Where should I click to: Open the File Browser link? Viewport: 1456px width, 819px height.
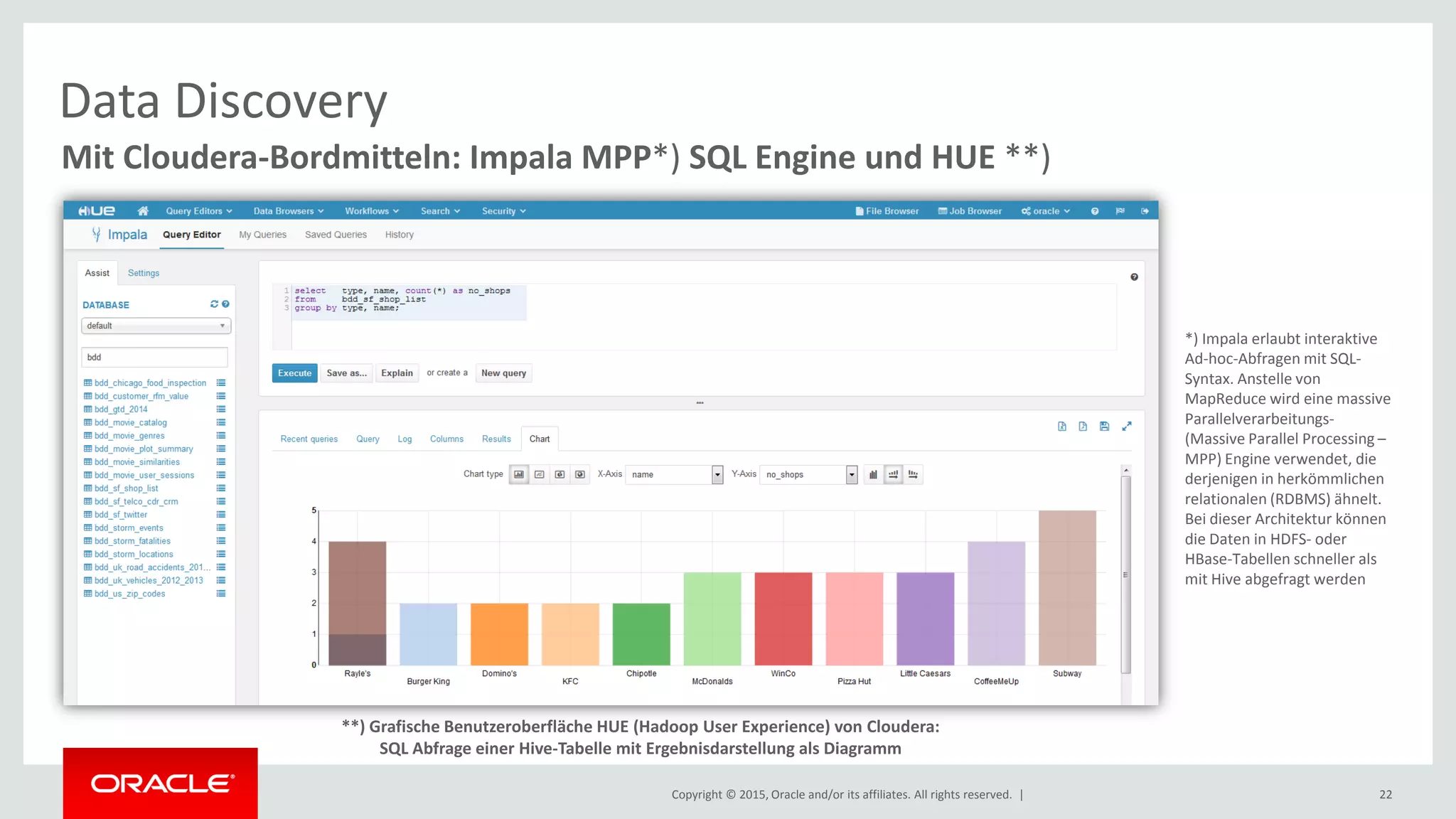[887, 211]
